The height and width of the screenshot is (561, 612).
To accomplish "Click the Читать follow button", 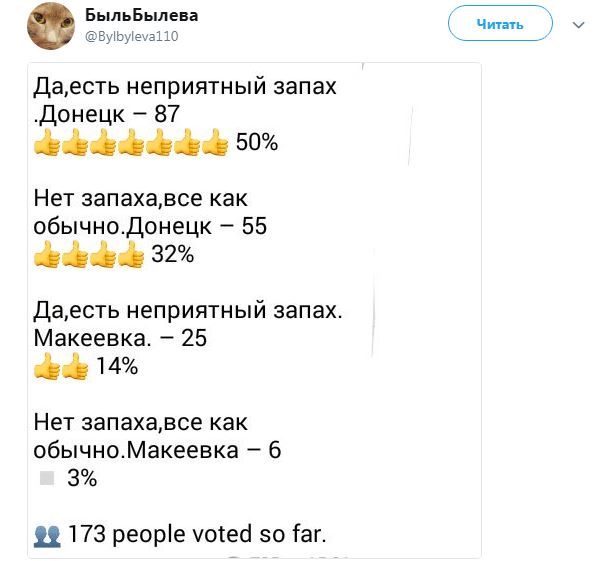I will pos(500,24).
